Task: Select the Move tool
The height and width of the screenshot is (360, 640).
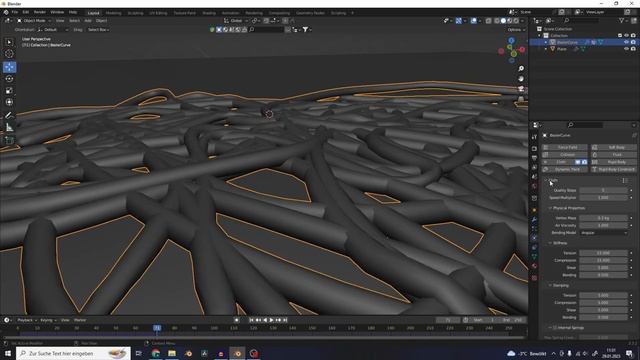Action: coord(9,67)
